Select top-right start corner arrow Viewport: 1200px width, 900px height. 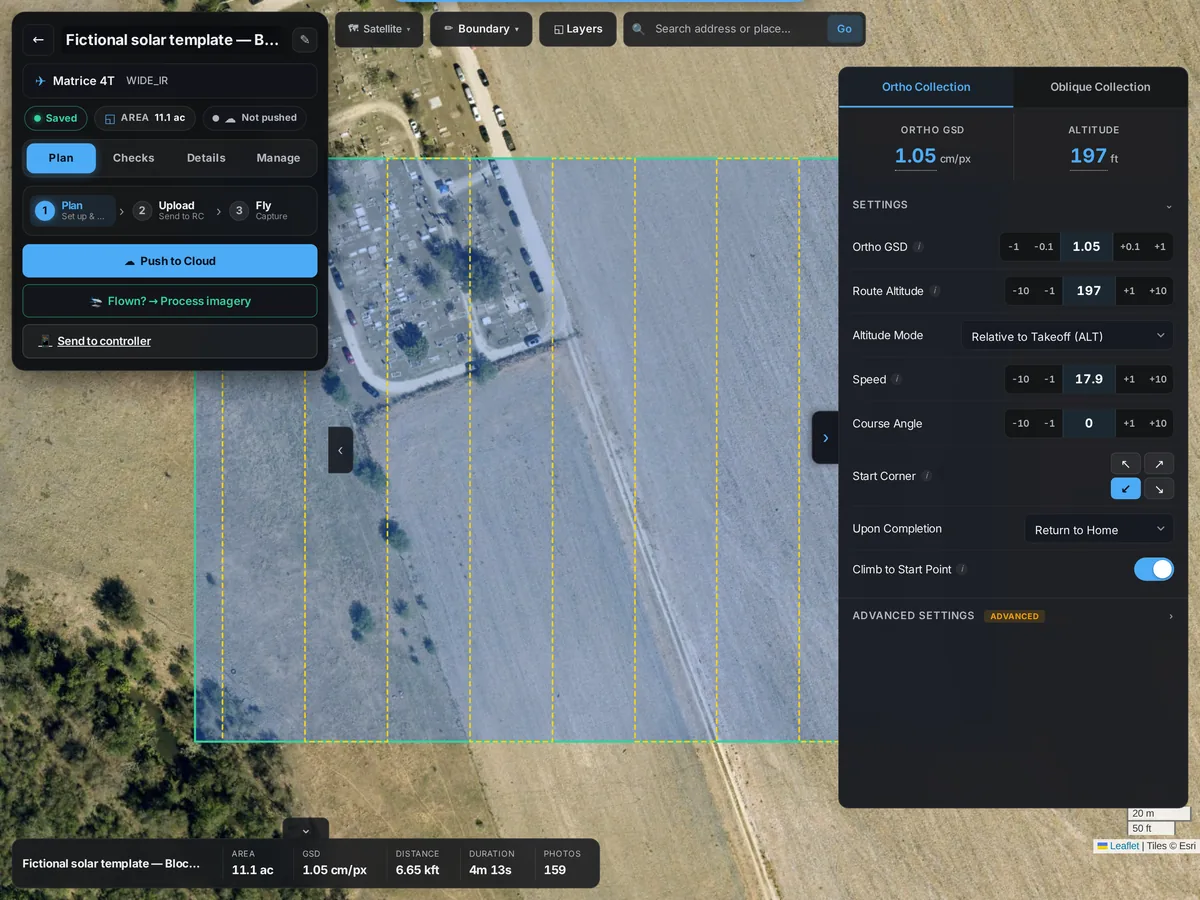[x=1159, y=464]
